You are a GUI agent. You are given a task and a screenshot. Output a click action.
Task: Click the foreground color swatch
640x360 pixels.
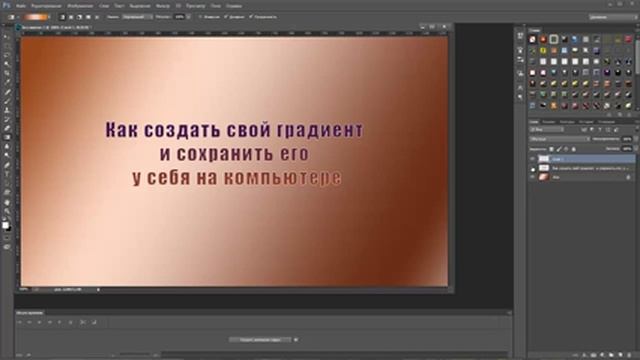[x=5, y=225]
